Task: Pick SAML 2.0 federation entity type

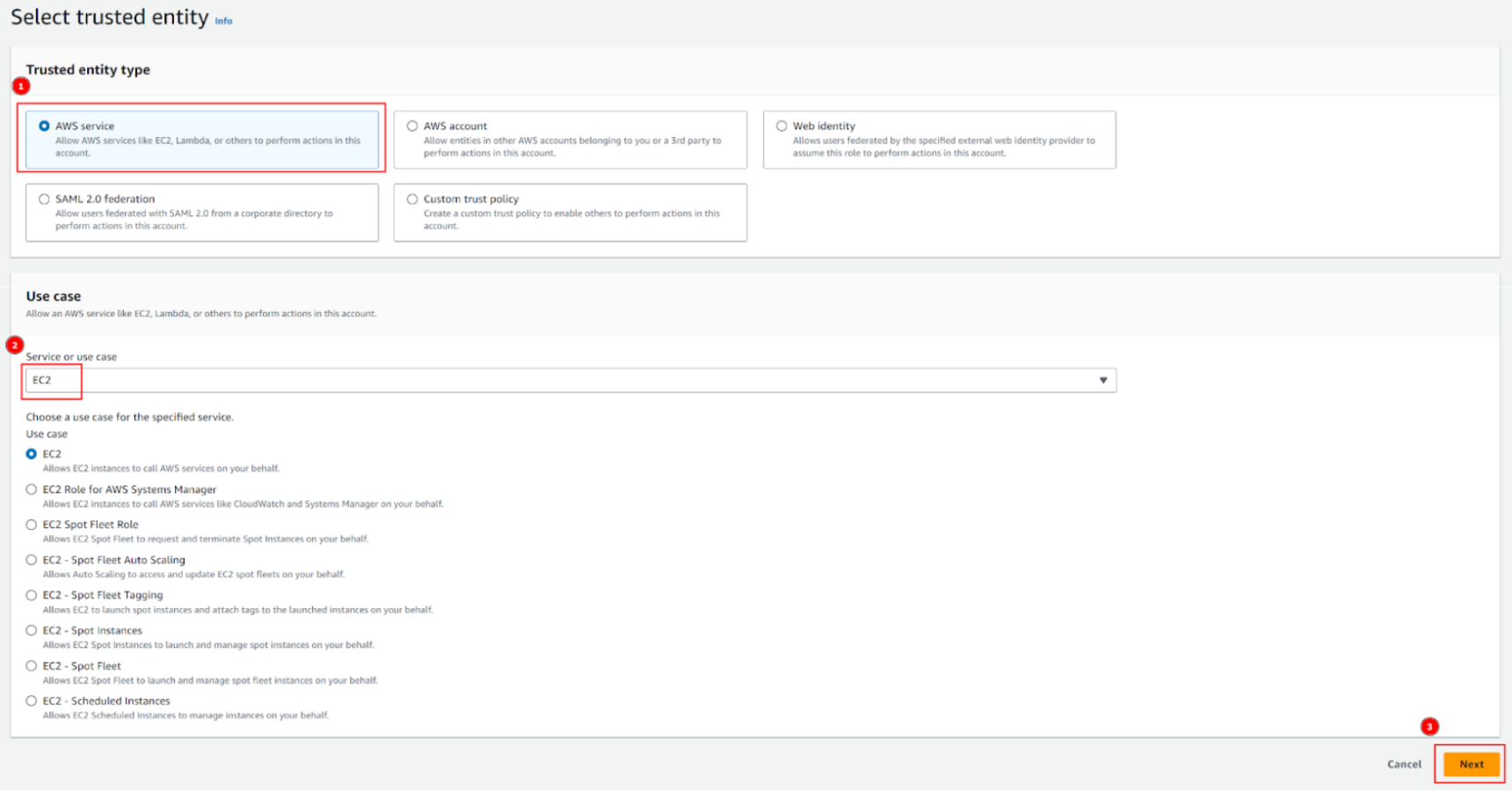Action: pos(44,199)
